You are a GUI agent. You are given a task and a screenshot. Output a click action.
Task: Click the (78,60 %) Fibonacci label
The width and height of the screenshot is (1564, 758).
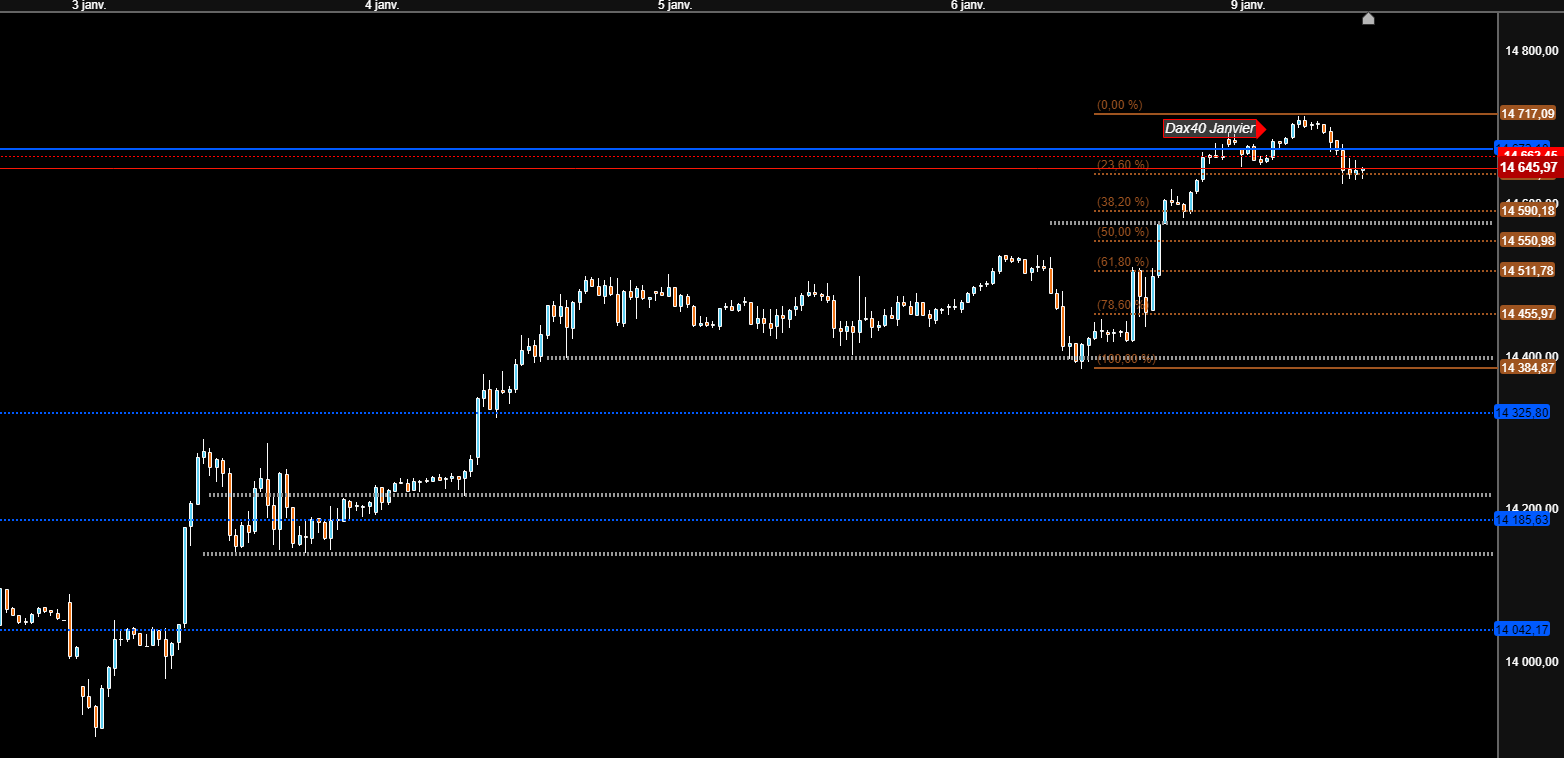click(x=1123, y=305)
